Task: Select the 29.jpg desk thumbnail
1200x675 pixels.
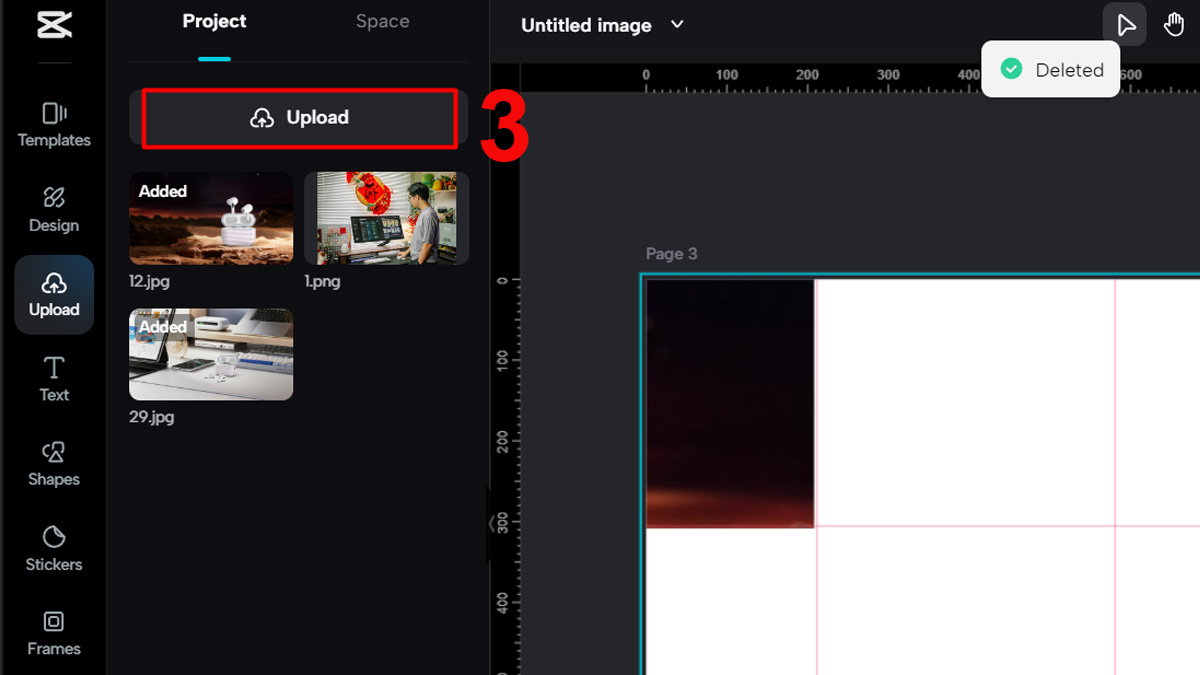Action: [x=211, y=354]
